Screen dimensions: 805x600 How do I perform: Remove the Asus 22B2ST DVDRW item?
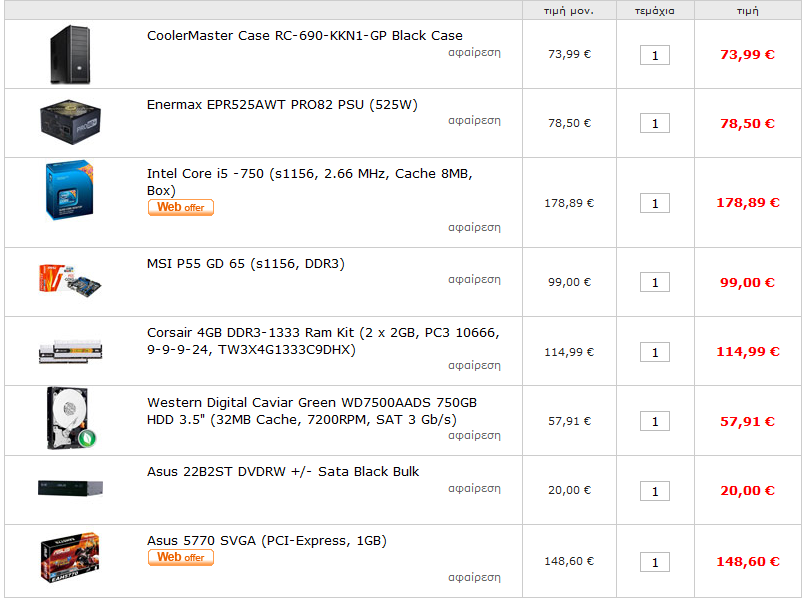click(474, 488)
